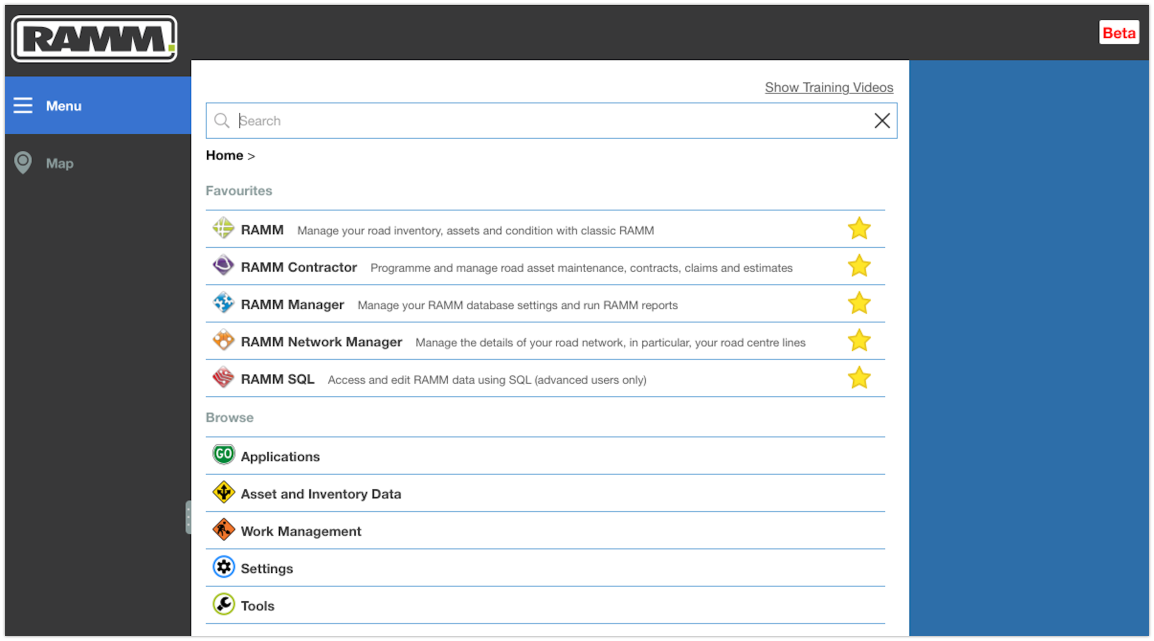Click RAMM Contractor description about maintenance contracts
Viewport: 1154px width, 641px height.
tap(581, 268)
